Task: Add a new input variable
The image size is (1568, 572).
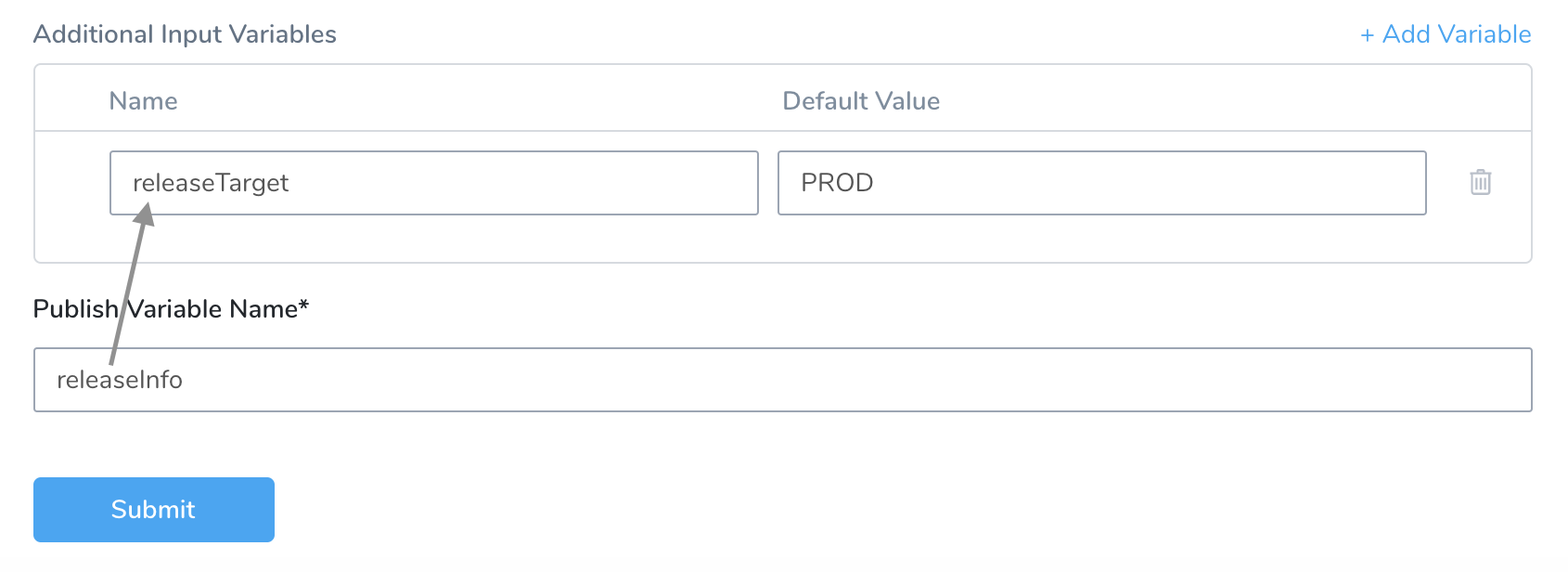Action: pyautogui.click(x=1446, y=34)
